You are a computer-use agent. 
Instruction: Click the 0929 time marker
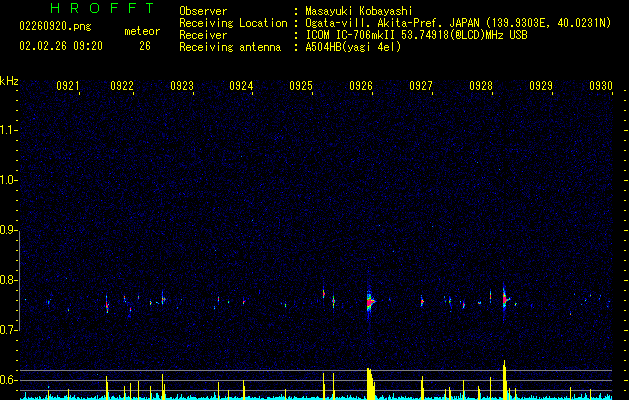[x=541, y=86]
